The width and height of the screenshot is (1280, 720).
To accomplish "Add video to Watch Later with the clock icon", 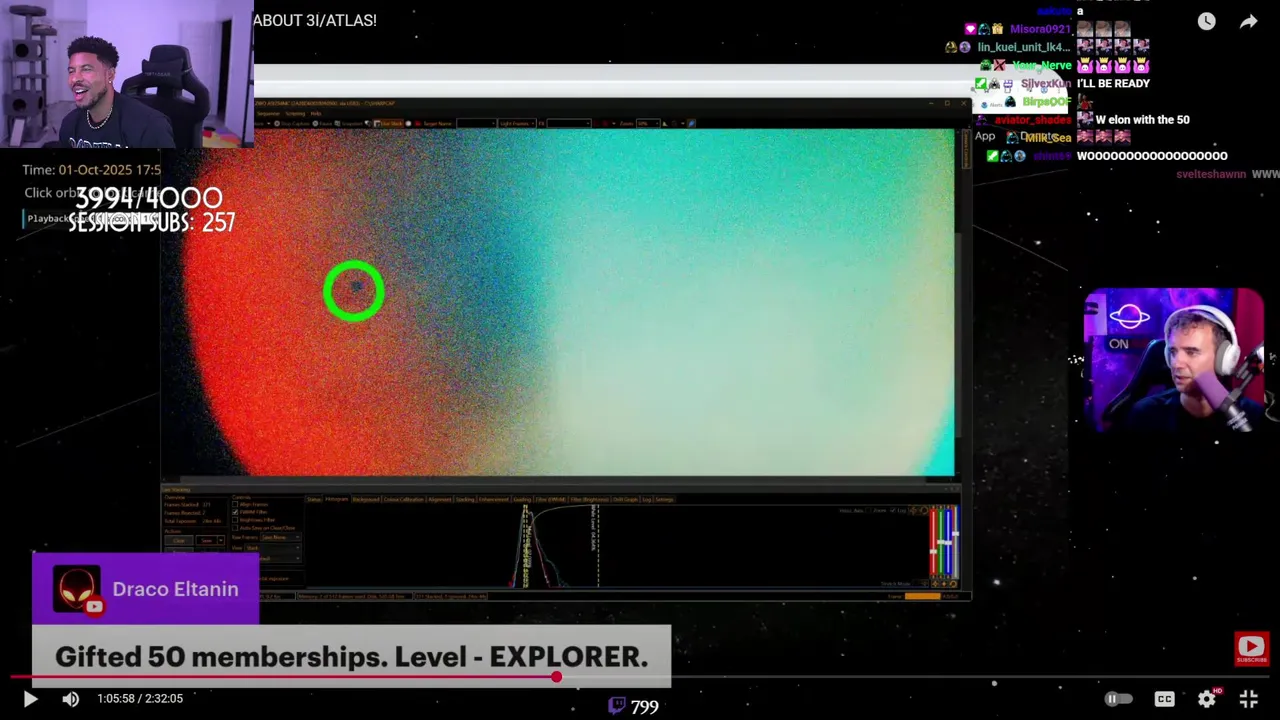I will [x=1207, y=21].
